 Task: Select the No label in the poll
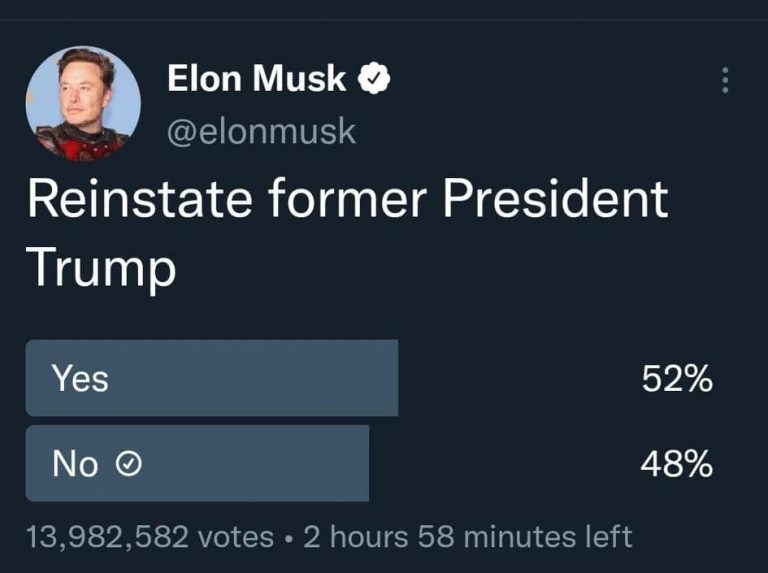[x=75, y=464]
